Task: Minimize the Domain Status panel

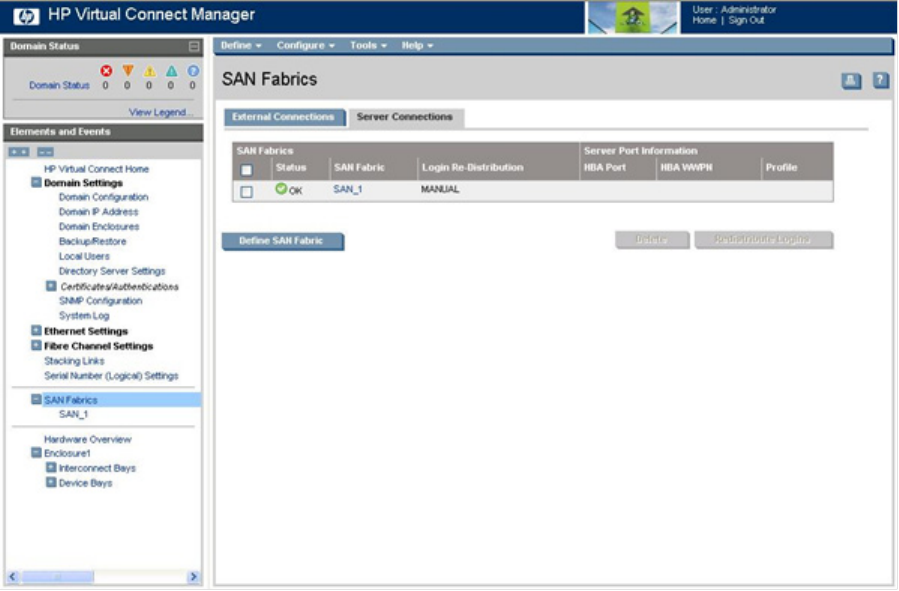Action: tap(194, 46)
